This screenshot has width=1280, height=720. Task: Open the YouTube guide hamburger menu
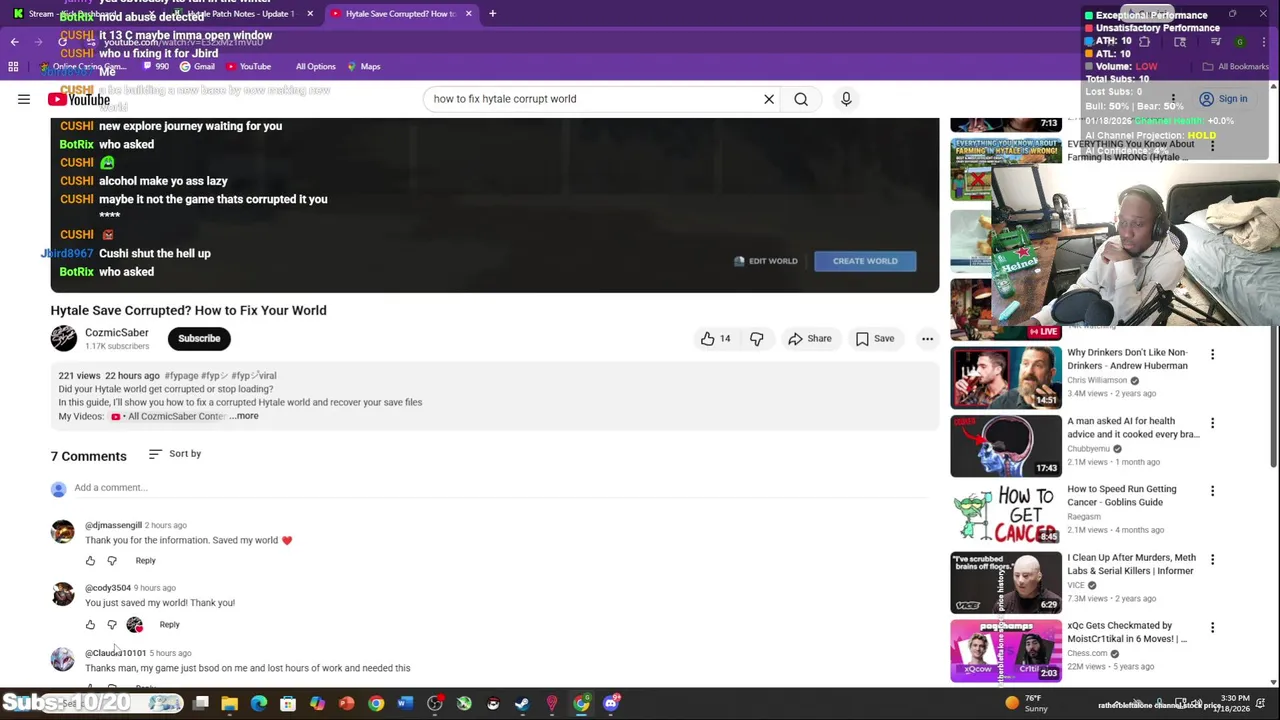point(24,99)
